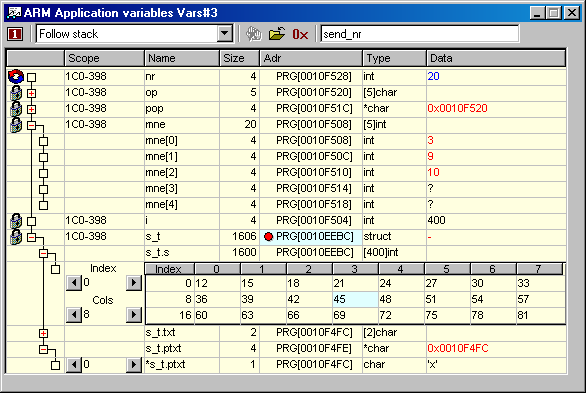This screenshot has height=393, width=586.
Task: Decrease the Cols value with left arrow
Action: pos(74,315)
